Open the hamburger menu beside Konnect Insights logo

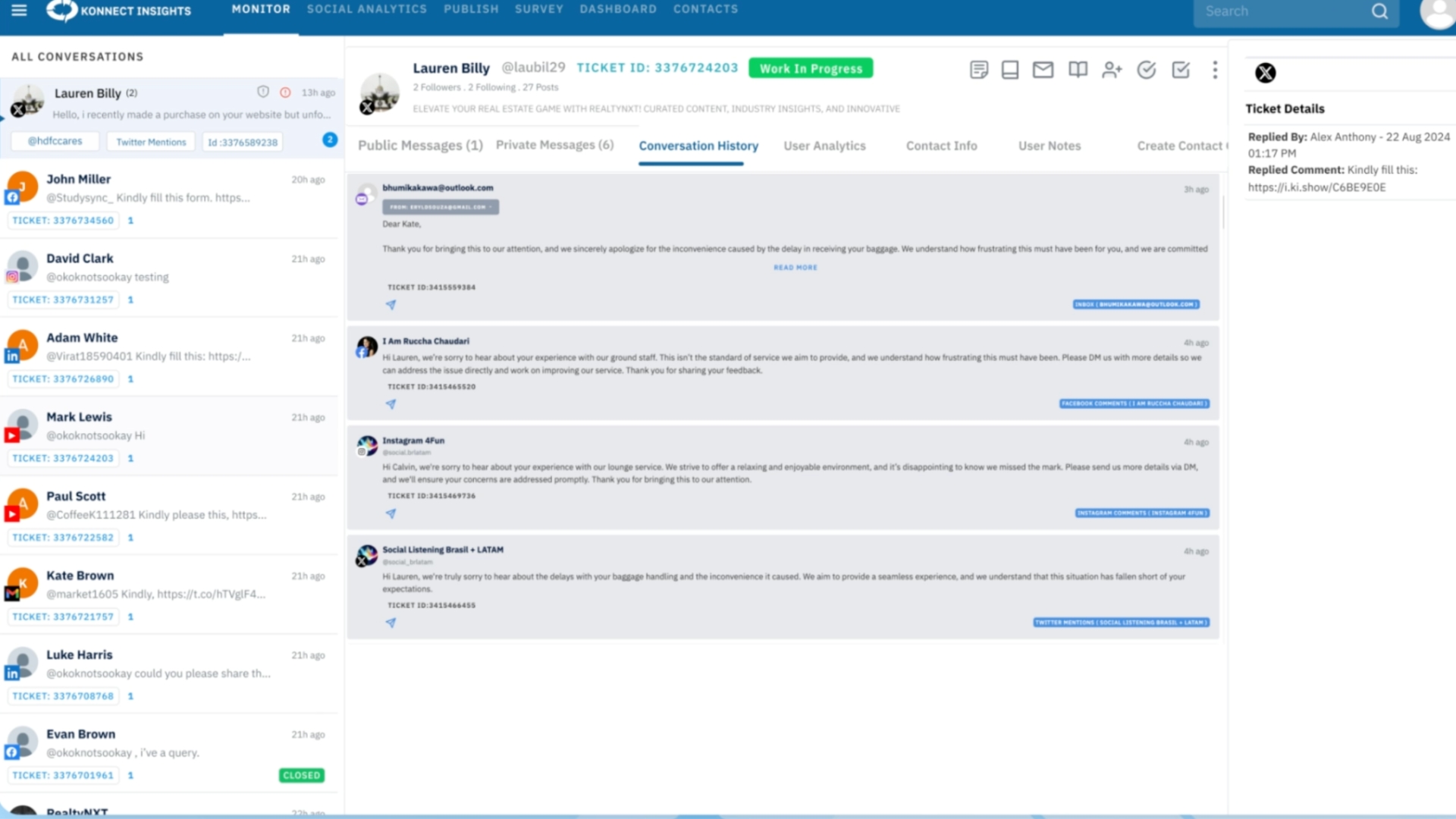point(19,11)
